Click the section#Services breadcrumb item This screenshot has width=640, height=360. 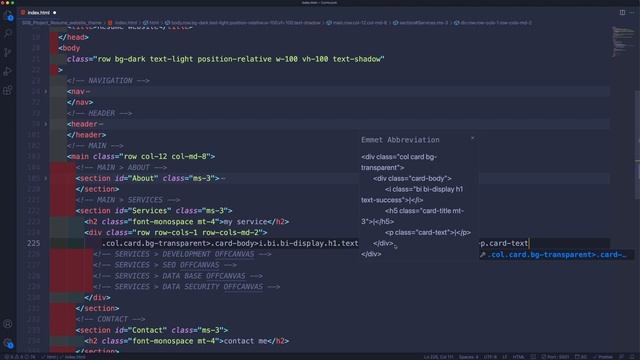(420, 23)
